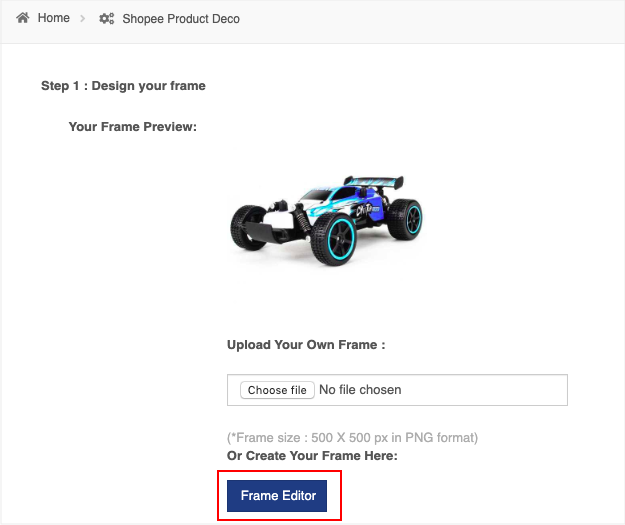Click the breadcrumb chevron separator after Home
The width and height of the screenshot is (625, 525).
83,18
